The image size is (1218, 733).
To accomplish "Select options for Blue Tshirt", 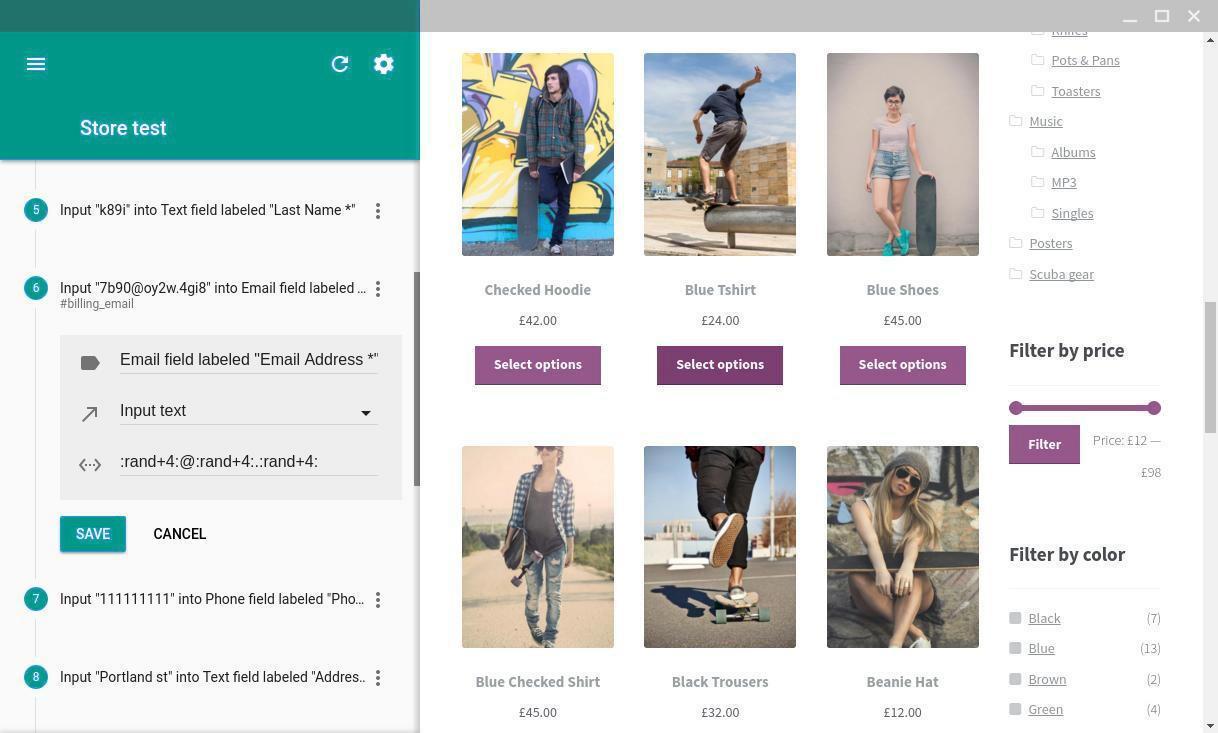I will 720,365.
